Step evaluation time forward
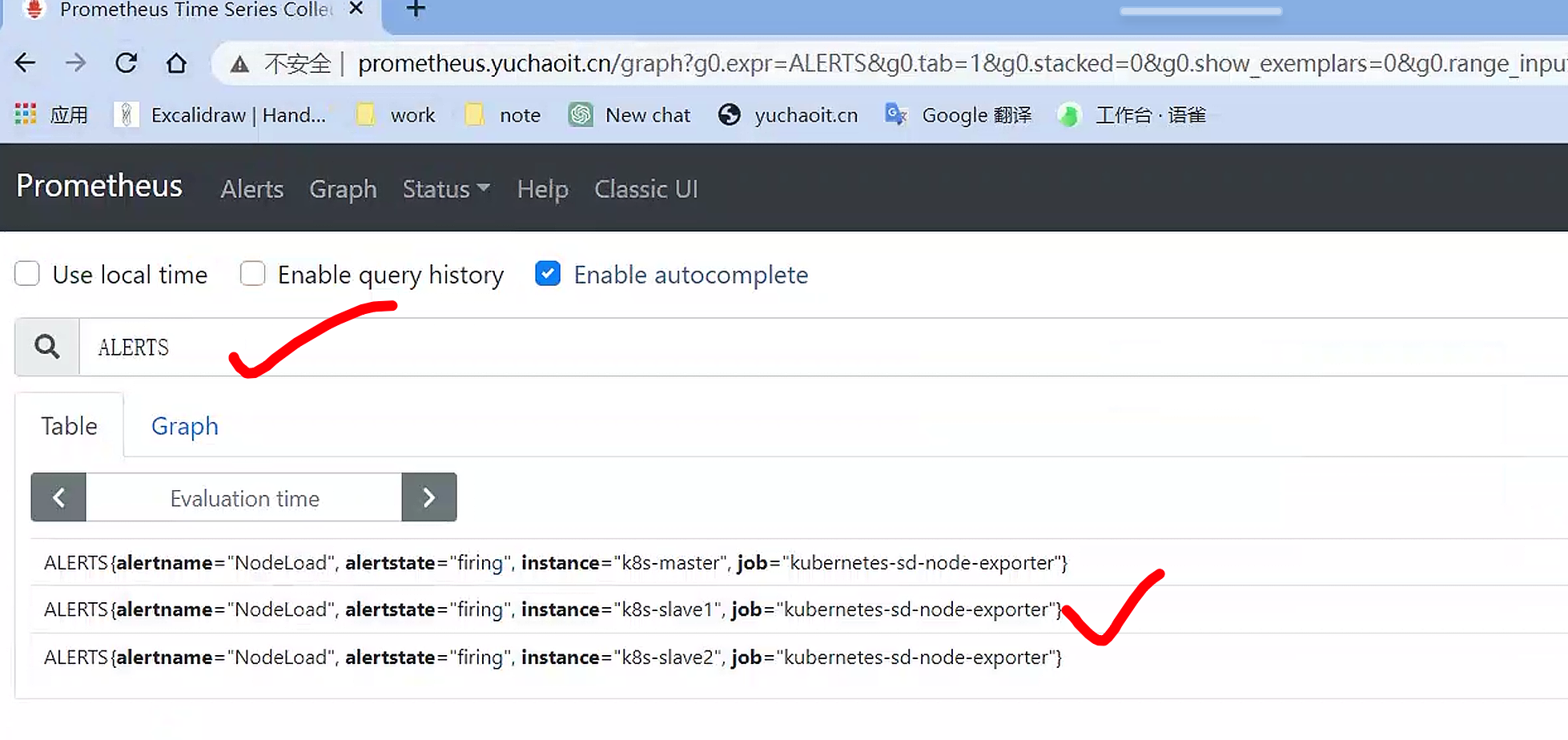The height and width of the screenshot is (740, 1568). [x=429, y=497]
